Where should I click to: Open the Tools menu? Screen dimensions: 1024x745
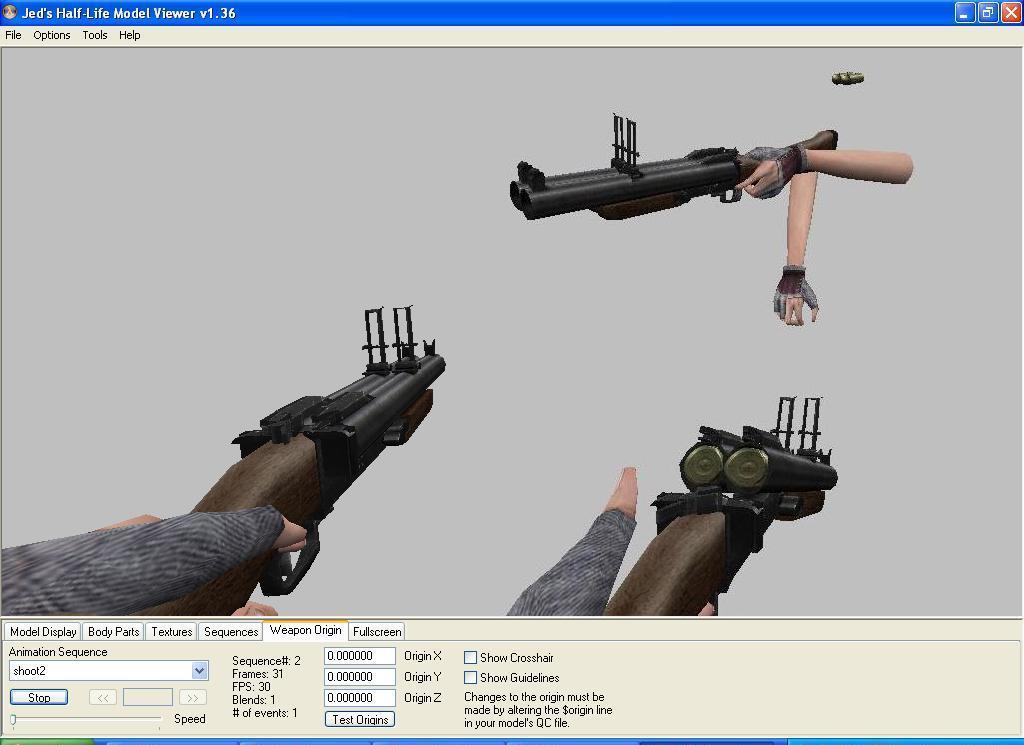(x=95, y=35)
